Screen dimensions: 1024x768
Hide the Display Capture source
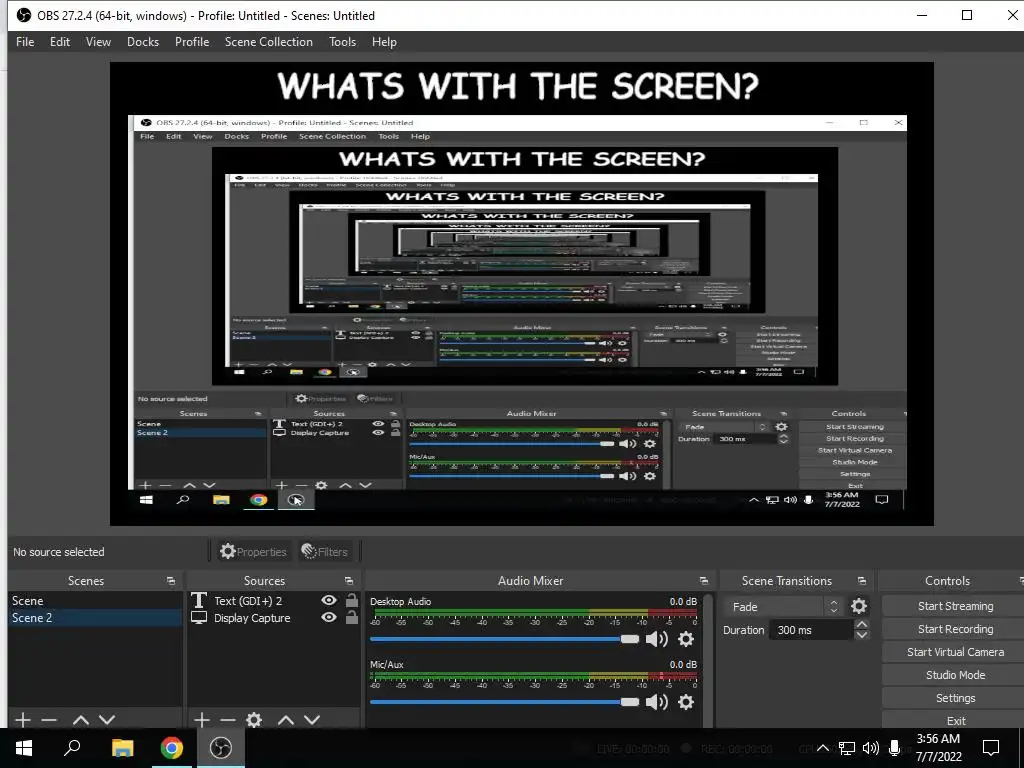click(x=329, y=617)
